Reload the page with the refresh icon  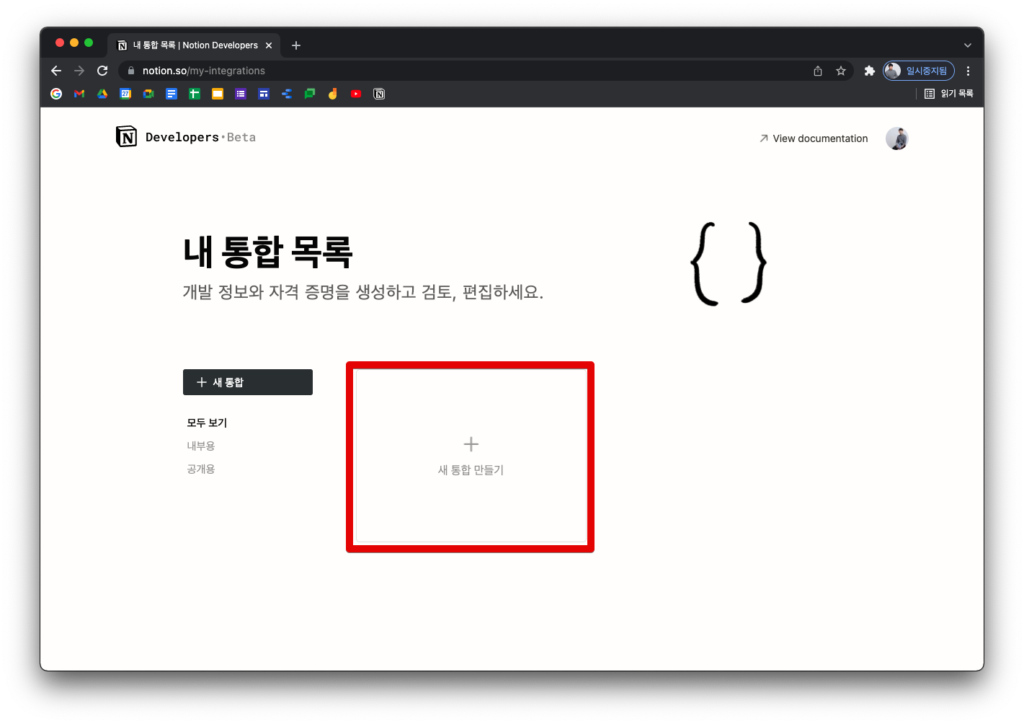click(x=103, y=71)
